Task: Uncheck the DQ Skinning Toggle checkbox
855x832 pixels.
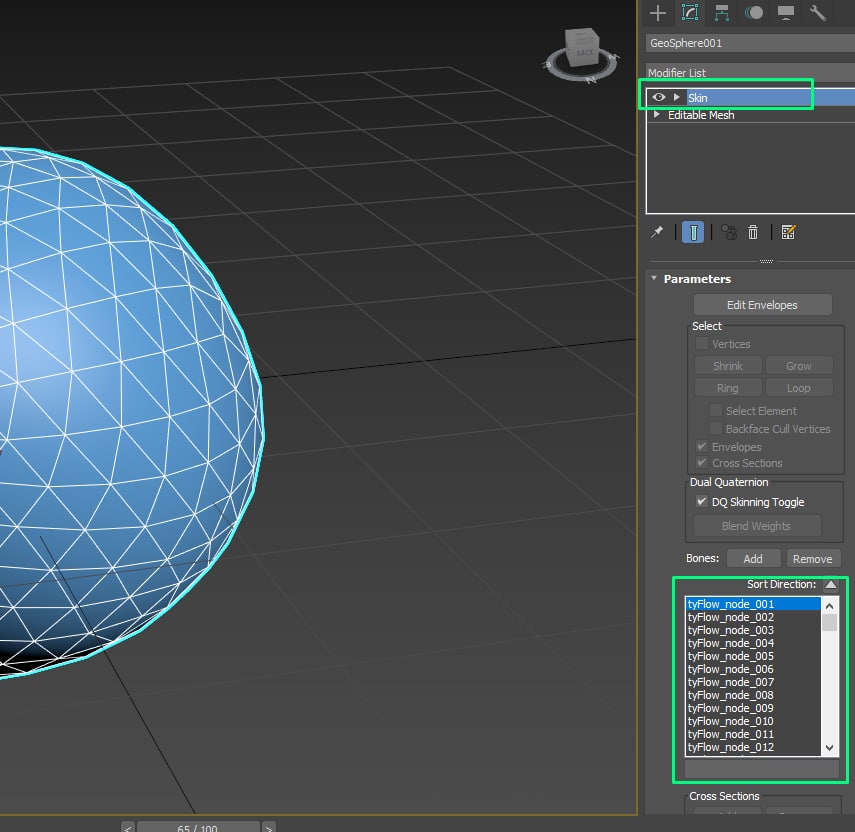Action: [x=701, y=502]
